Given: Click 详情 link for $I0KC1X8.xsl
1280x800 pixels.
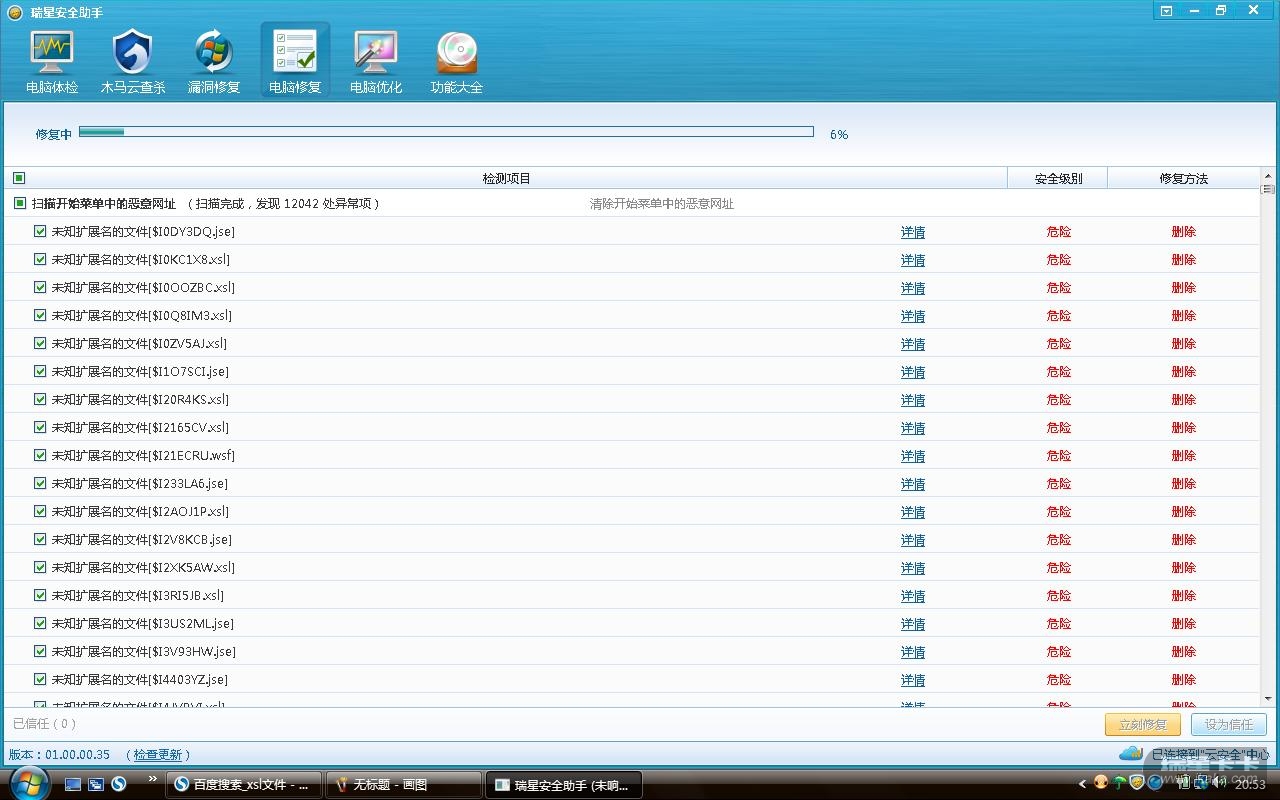Looking at the screenshot, I should click(x=912, y=260).
